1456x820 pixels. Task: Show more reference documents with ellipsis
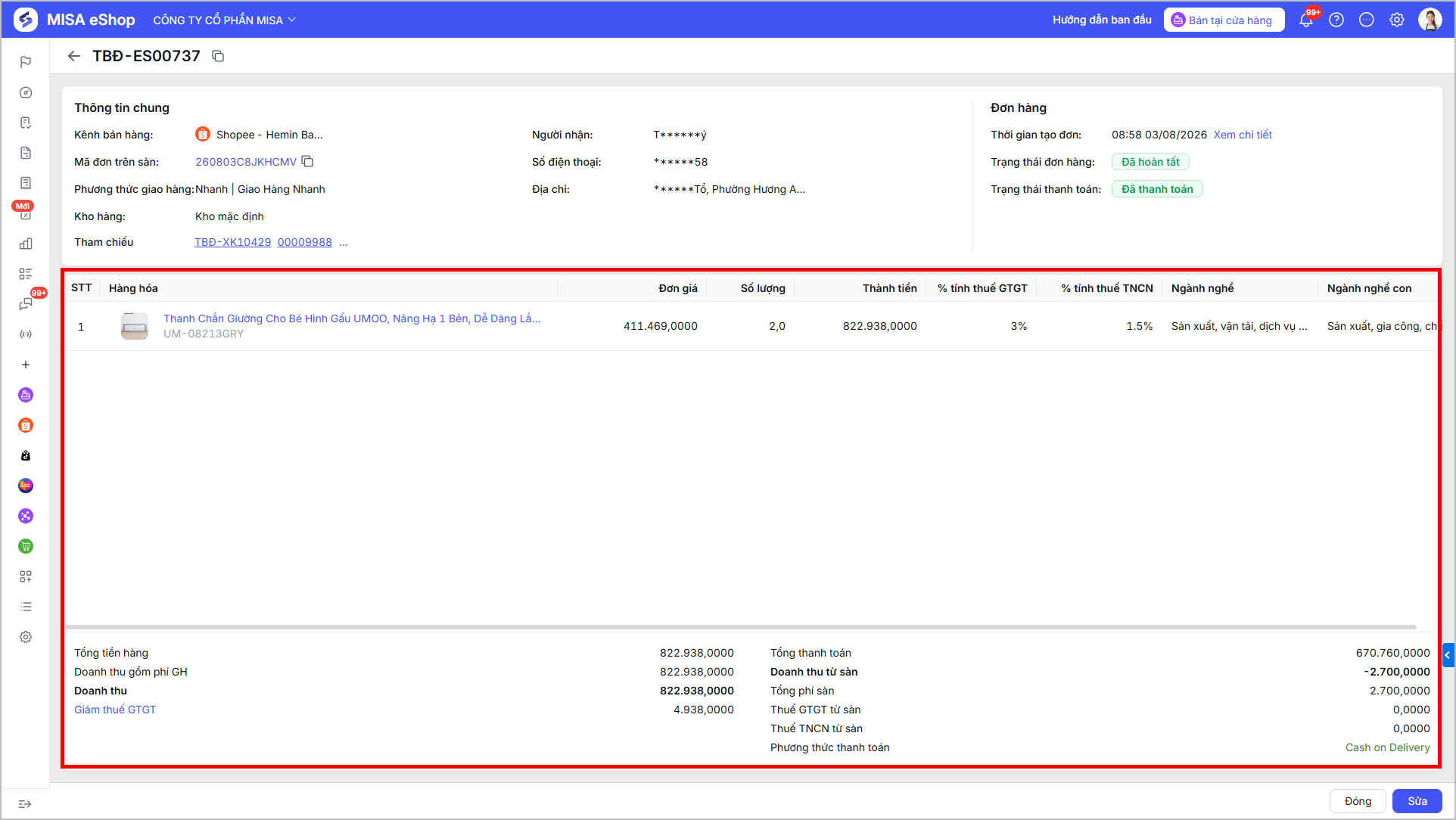pyautogui.click(x=344, y=242)
